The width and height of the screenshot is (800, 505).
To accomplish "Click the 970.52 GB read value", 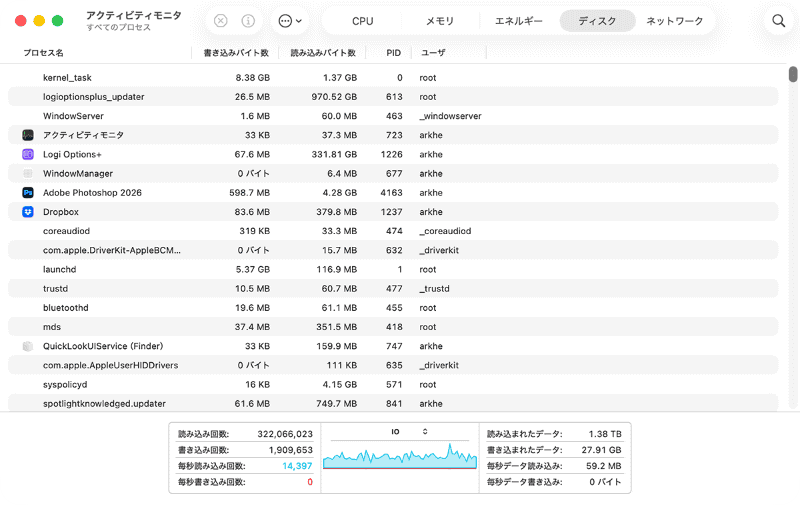I will pyautogui.click(x=334, y=97).
